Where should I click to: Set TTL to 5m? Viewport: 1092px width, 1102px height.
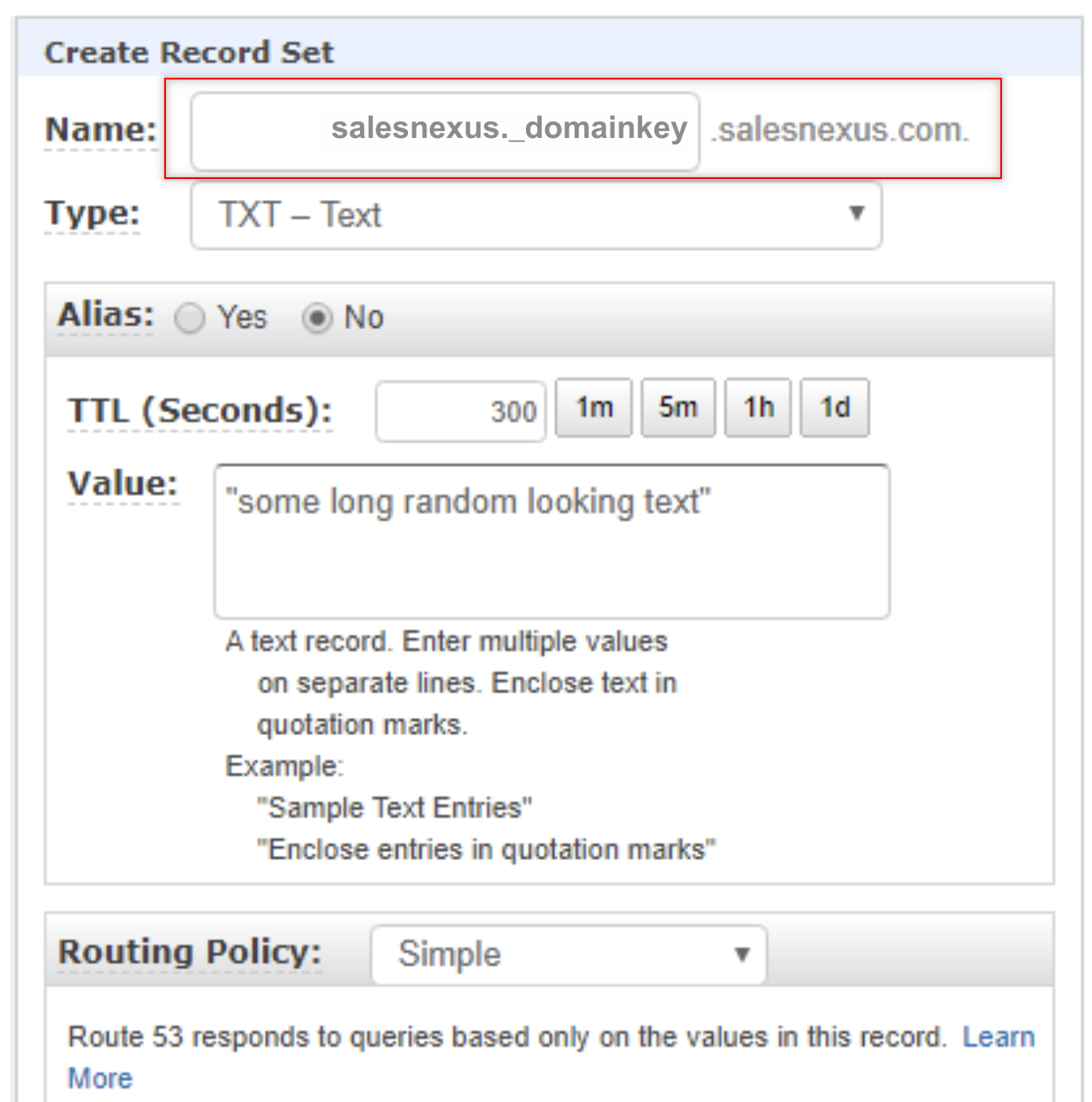678,408
